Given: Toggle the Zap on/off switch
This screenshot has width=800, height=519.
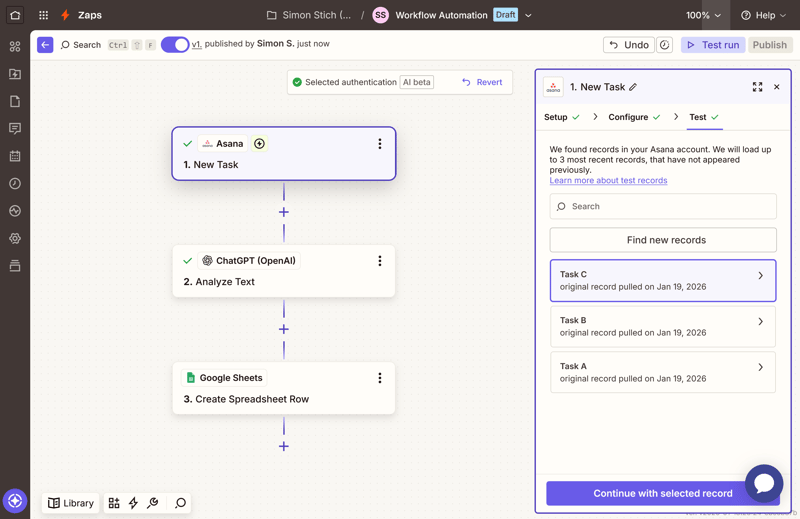Looking at the screenshot, I should (x=175, y=45).
